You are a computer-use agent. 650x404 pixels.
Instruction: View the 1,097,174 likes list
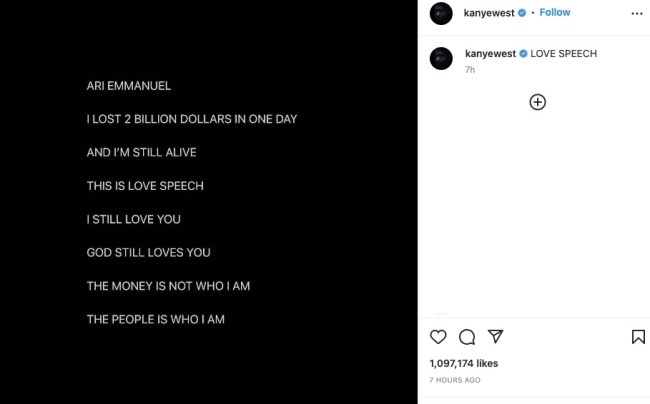[x=463, y=363]
